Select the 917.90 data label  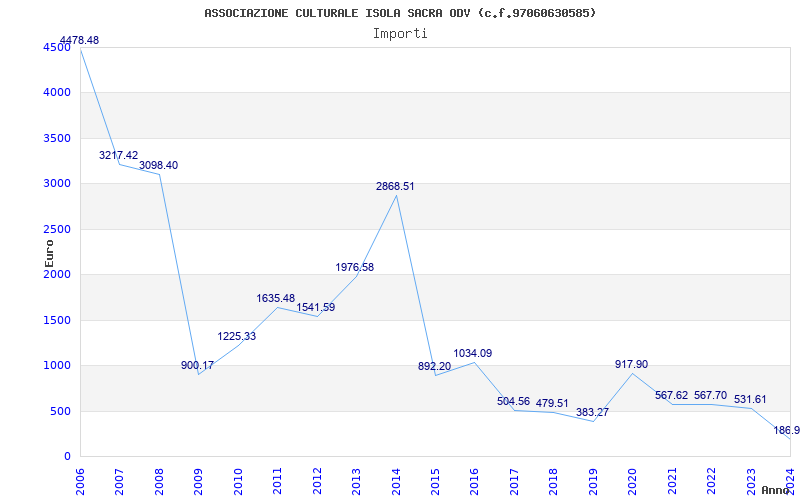click(632, 364)
